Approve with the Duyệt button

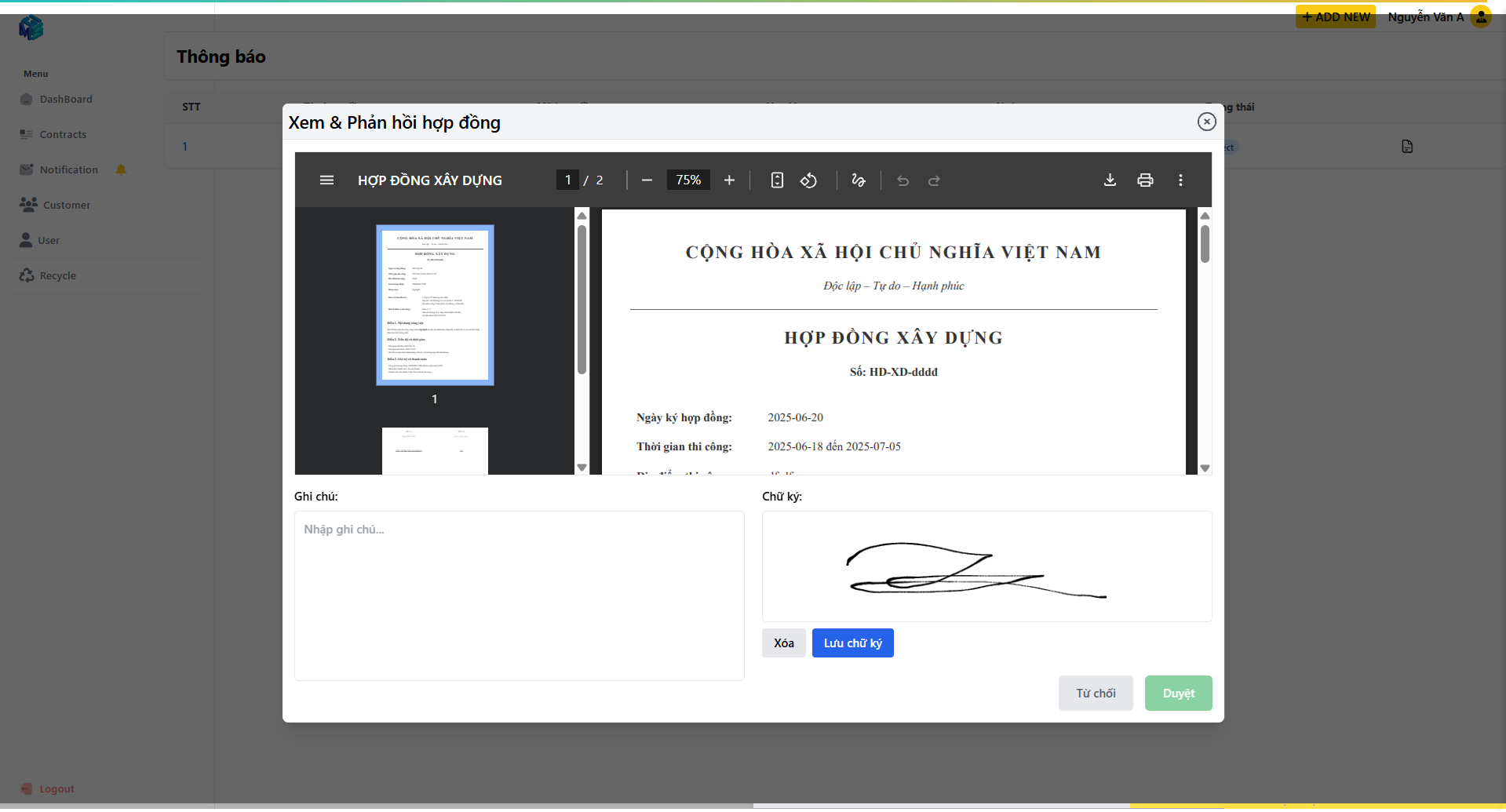(x=1178, y=694)
